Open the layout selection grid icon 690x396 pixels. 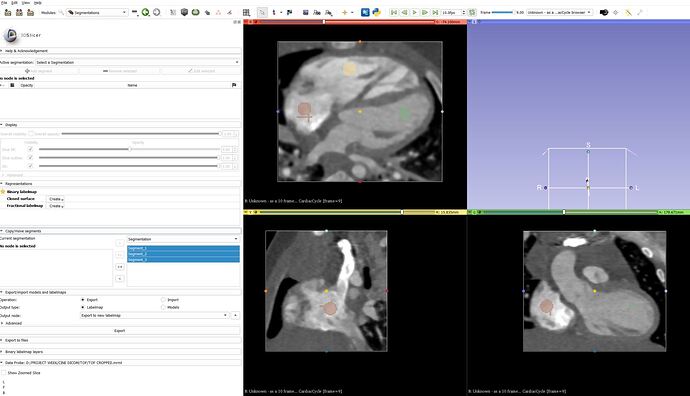pos(246,12)
